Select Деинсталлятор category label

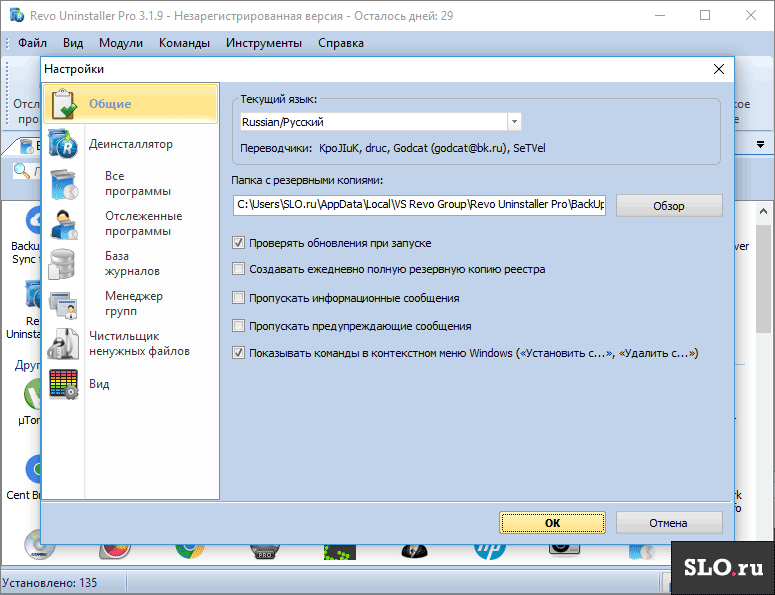pyautogui.click(x=130, y=144)
